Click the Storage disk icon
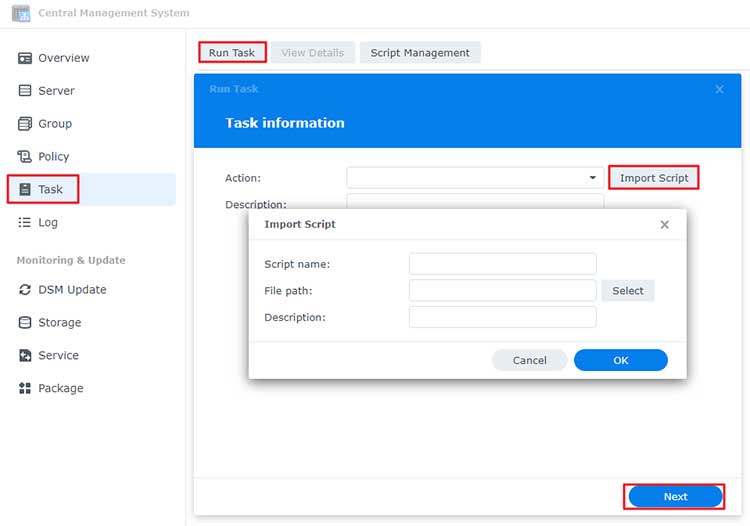The image size is (750, 526). point(25,323)
